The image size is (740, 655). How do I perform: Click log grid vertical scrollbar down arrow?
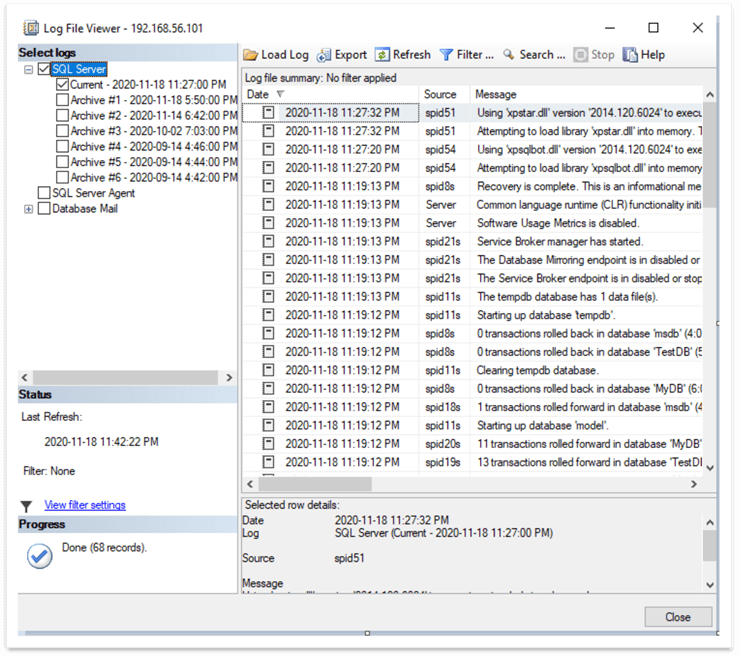[710, 468]
